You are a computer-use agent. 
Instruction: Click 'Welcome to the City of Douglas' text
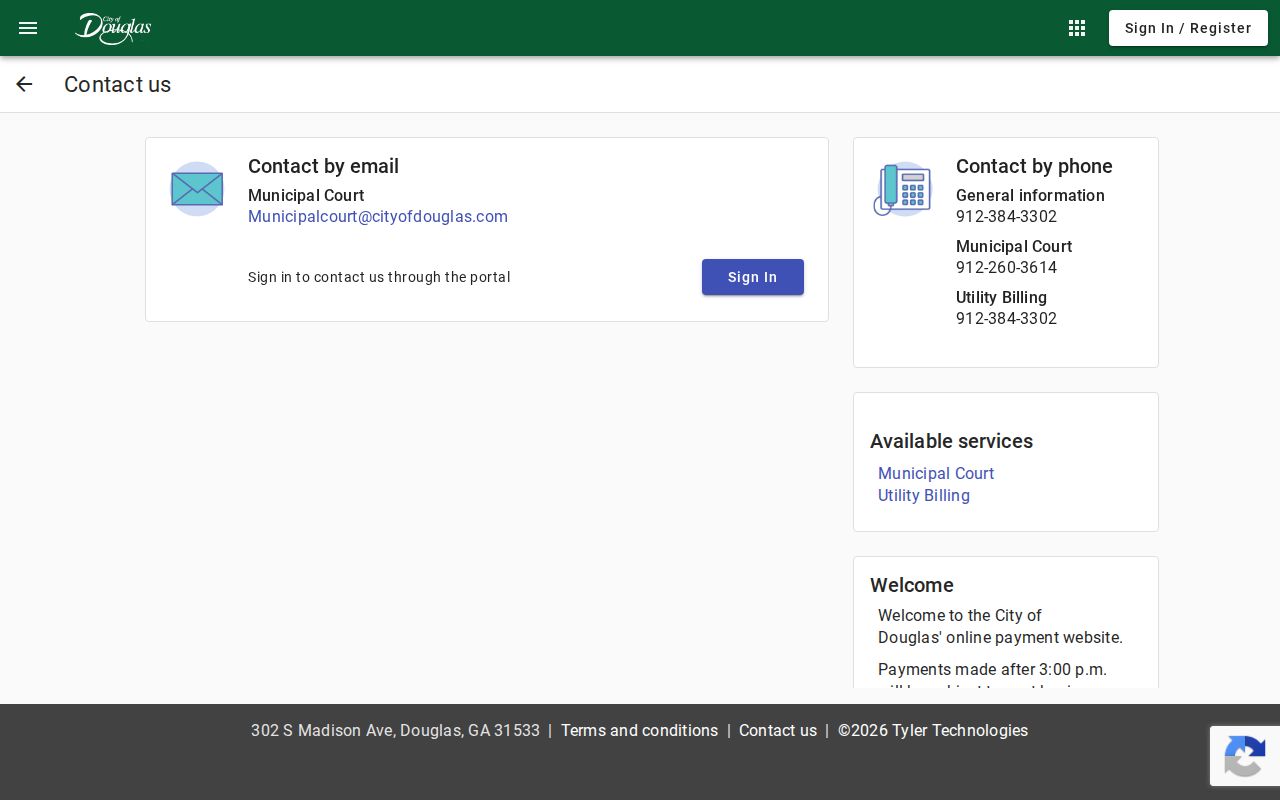[1000, 627]
